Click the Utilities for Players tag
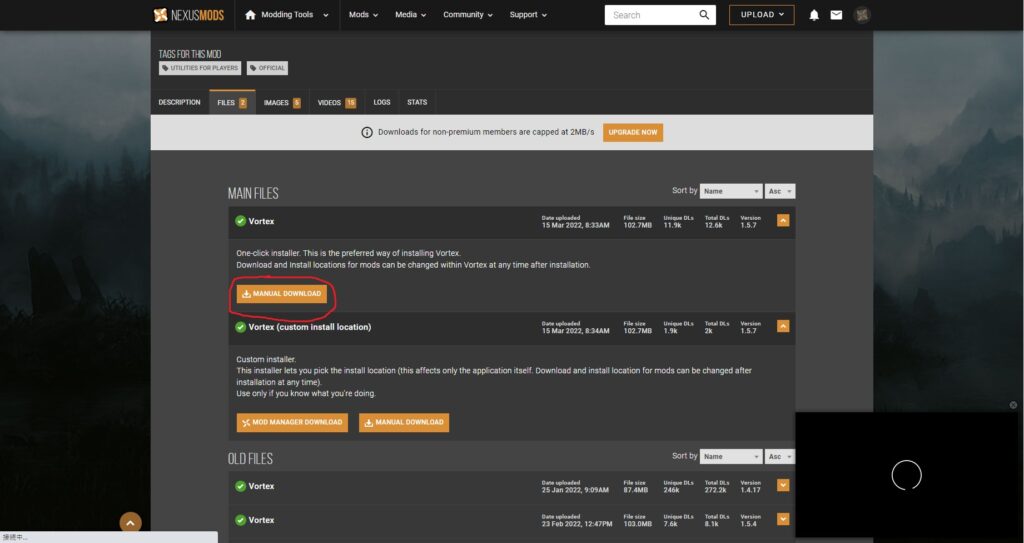Screen dimensions: 1024x543 [200, 68]
